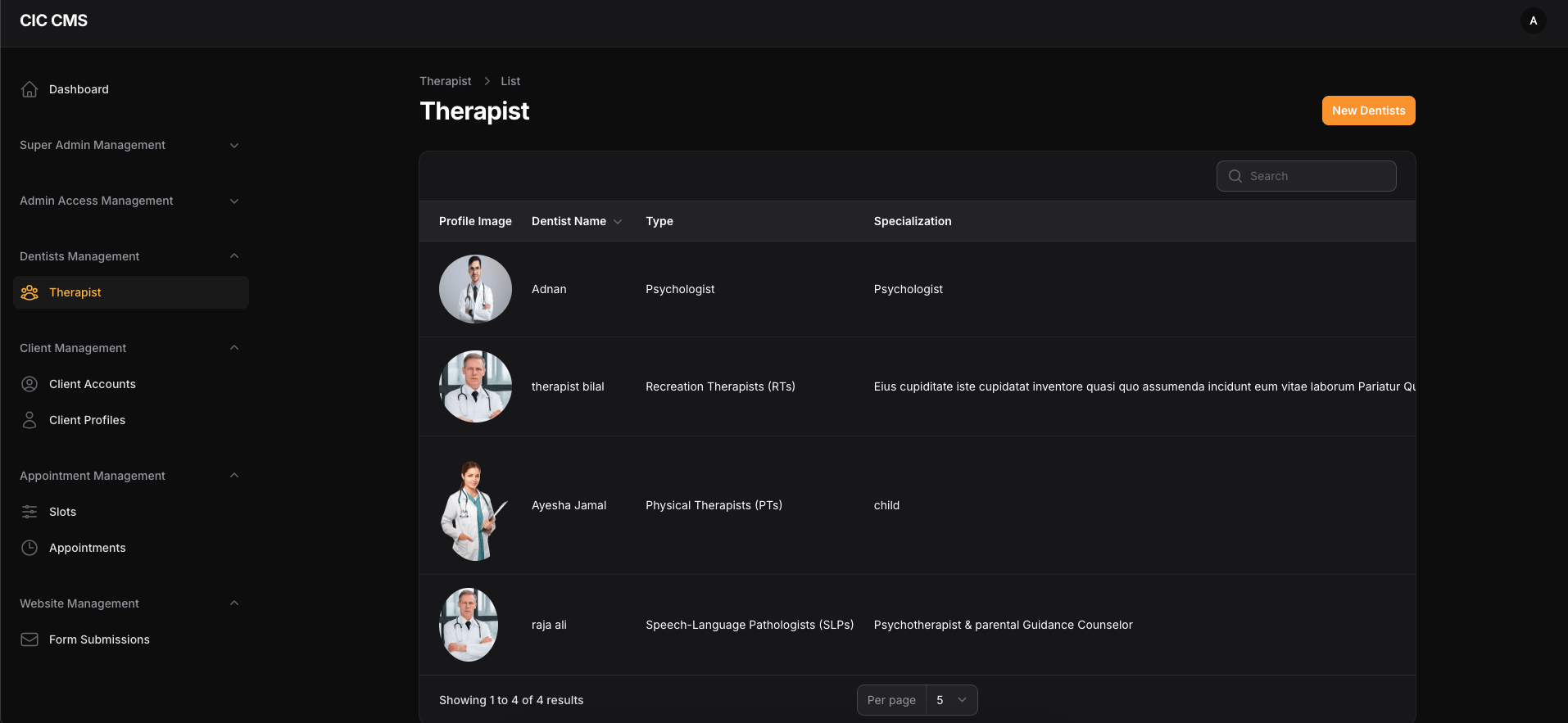1568x723 pixels.
Task: Click Adnan's profile image thumbnail
Action: [475, 289]
